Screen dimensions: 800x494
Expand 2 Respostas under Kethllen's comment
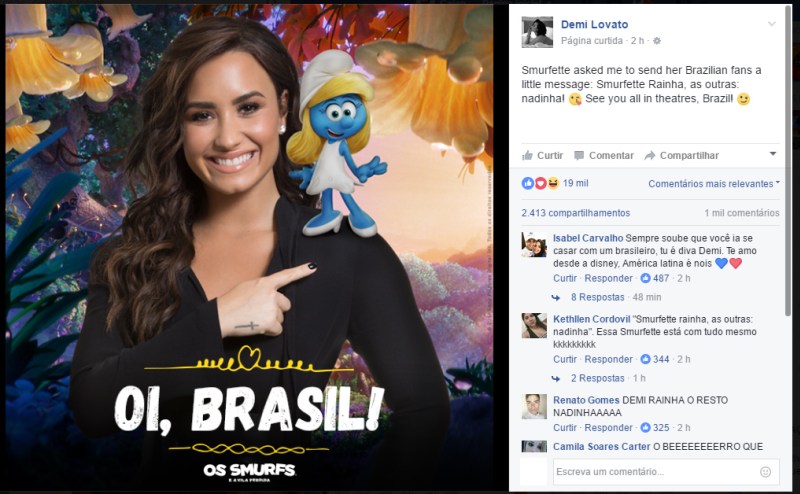click(597, 378)
